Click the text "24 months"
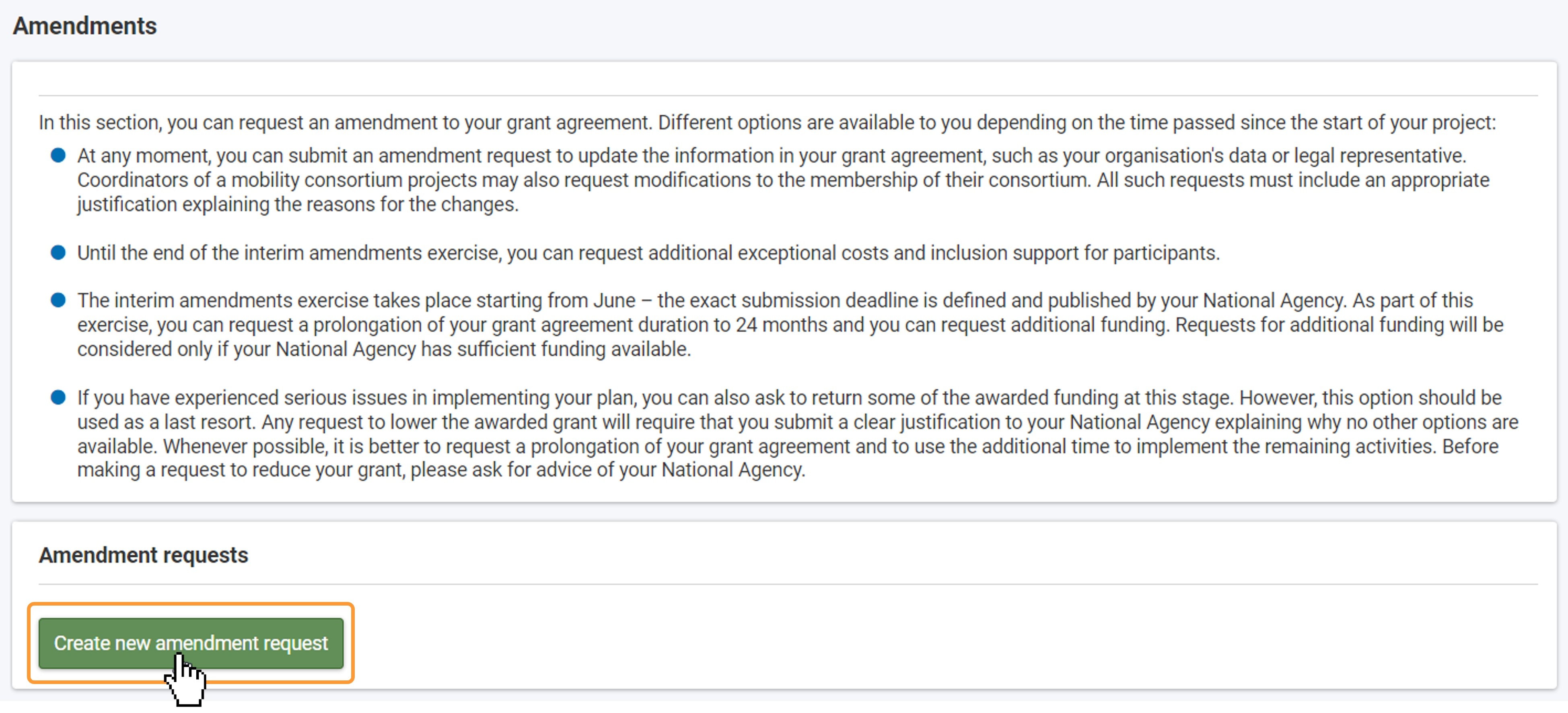This screenshot has height=713, width=1568. click(x=781, y=325)
